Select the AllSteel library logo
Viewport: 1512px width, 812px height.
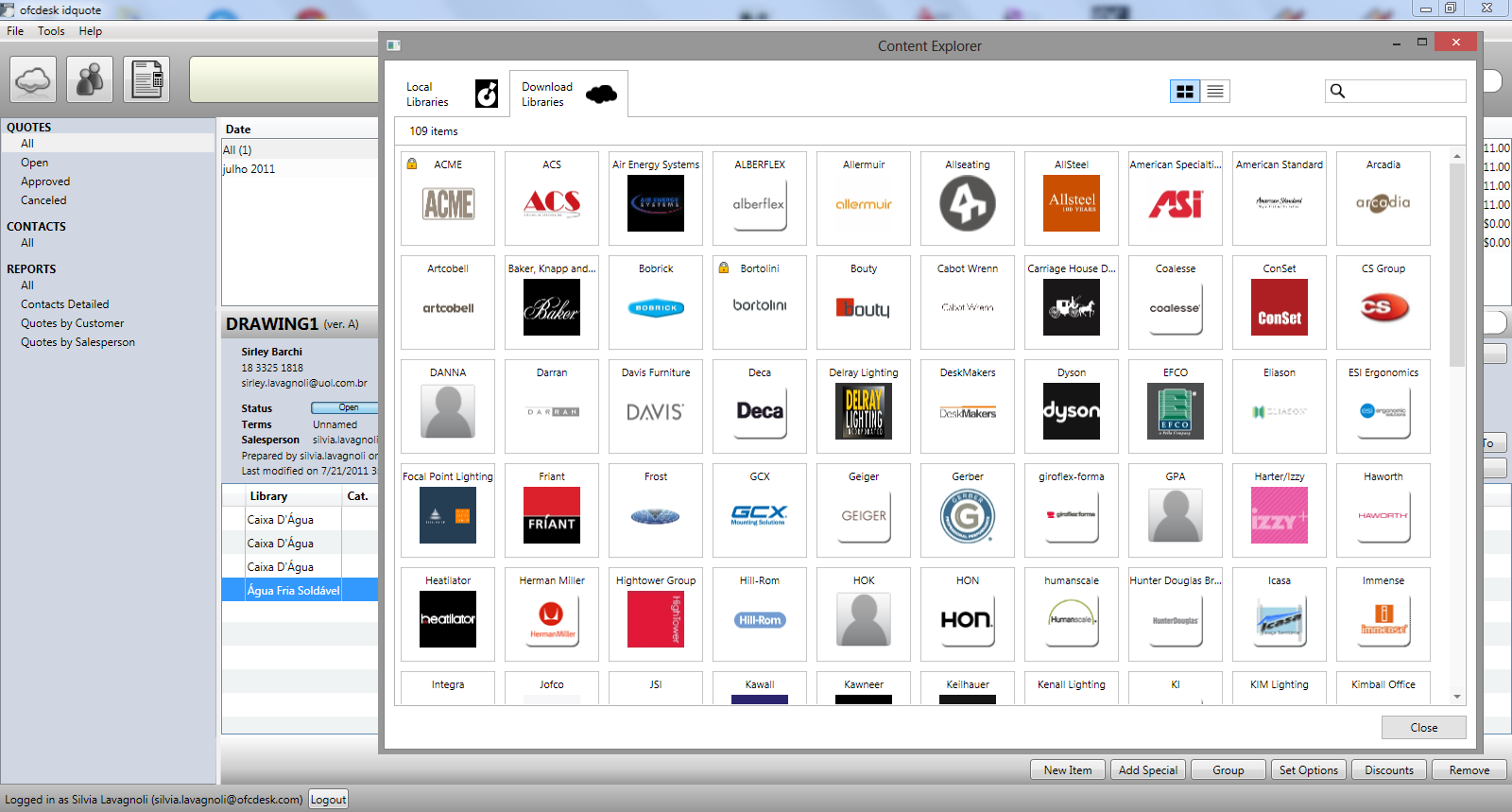pyautogui.click(x=1072, y=203)
